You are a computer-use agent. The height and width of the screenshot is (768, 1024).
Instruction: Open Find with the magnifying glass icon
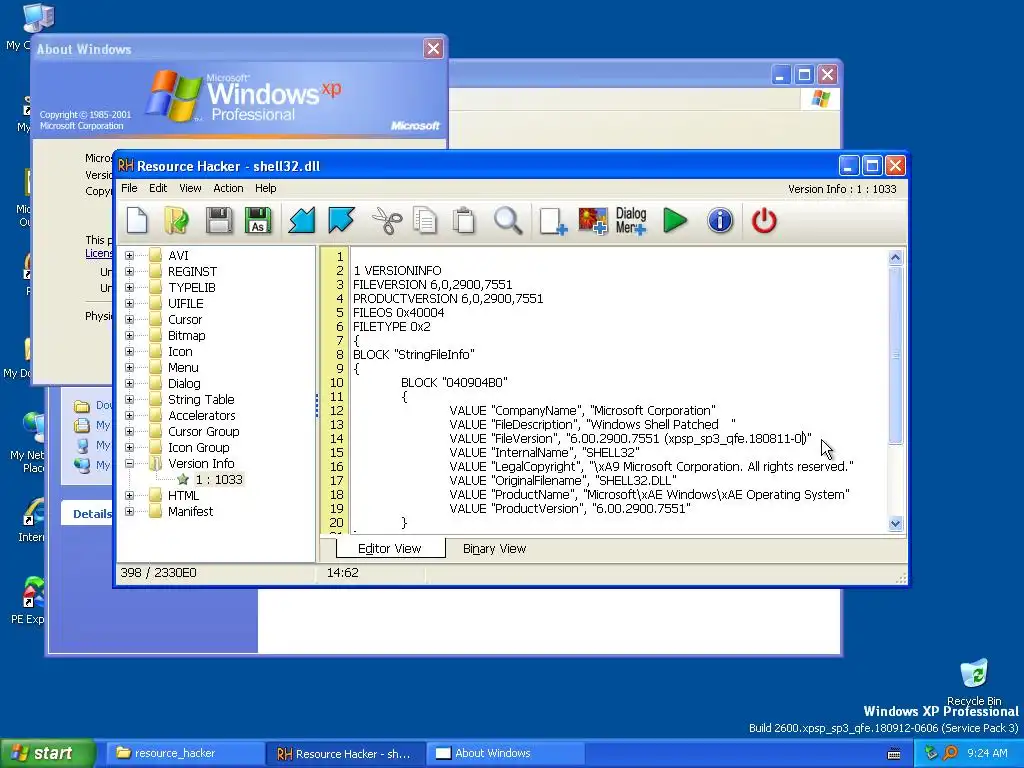(507, 220)
